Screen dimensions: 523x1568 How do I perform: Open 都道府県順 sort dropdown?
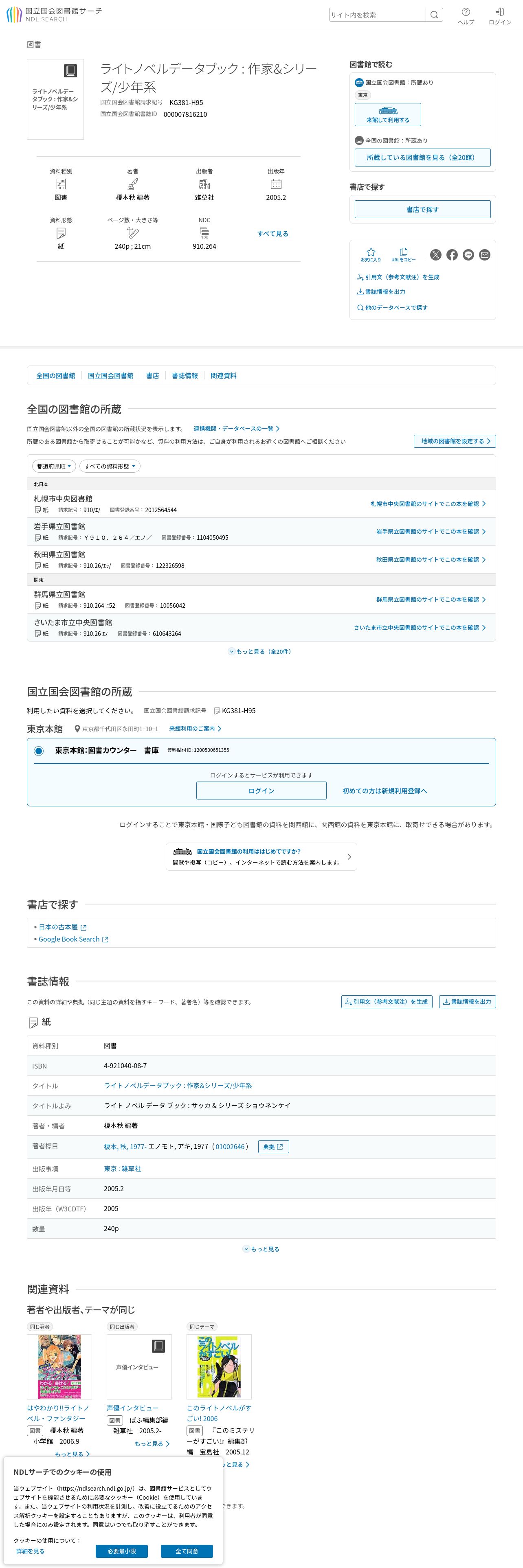54,466
